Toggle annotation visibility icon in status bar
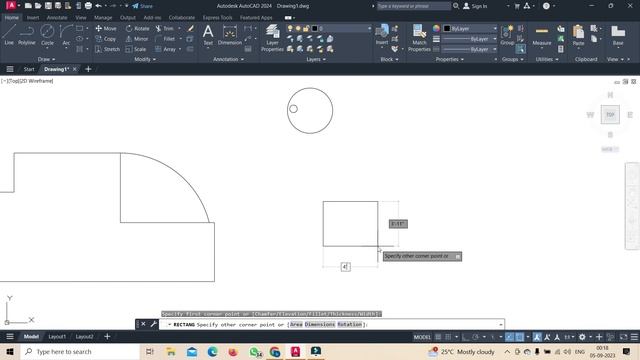 pyautogui.click(x=537, y=337)
